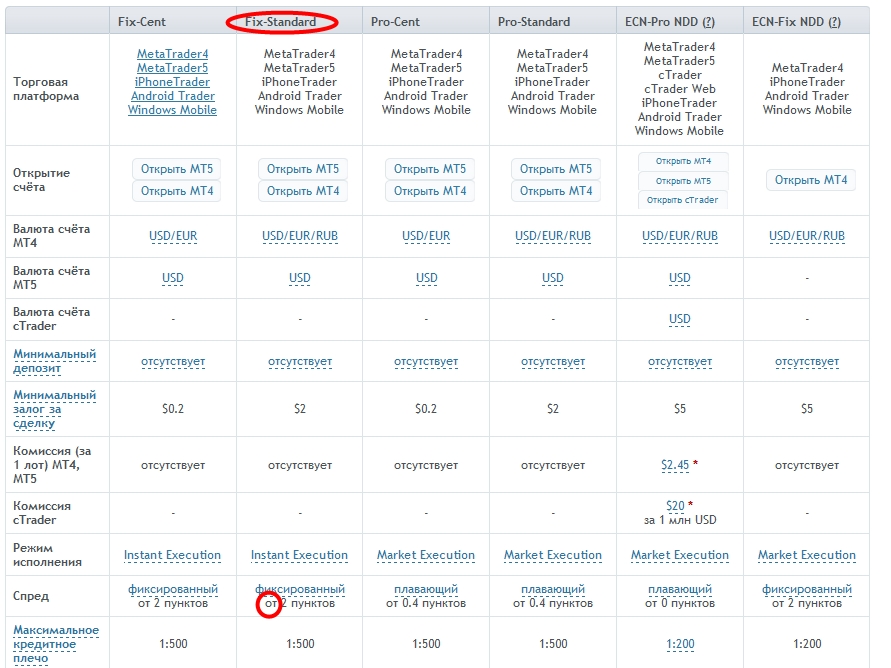Image resolution: width=891 pixels, height=668 pixels.
Task: Click USD/EUR MT4 currency in Pro-Cent column
Action: pos(426,236)
